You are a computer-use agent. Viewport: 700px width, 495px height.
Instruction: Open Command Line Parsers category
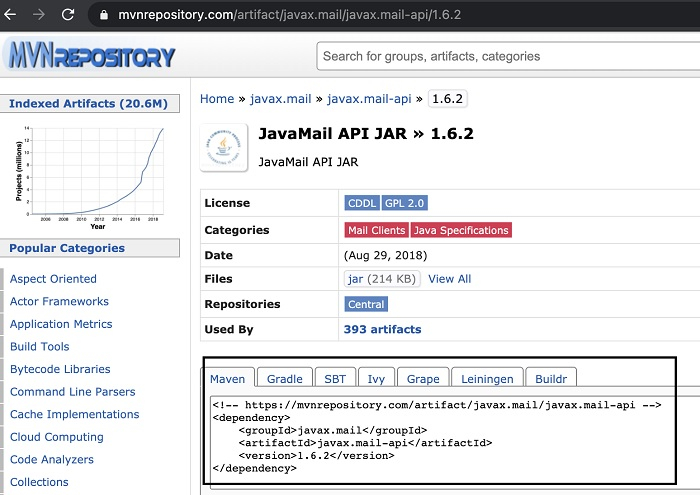tap(73, 392)
